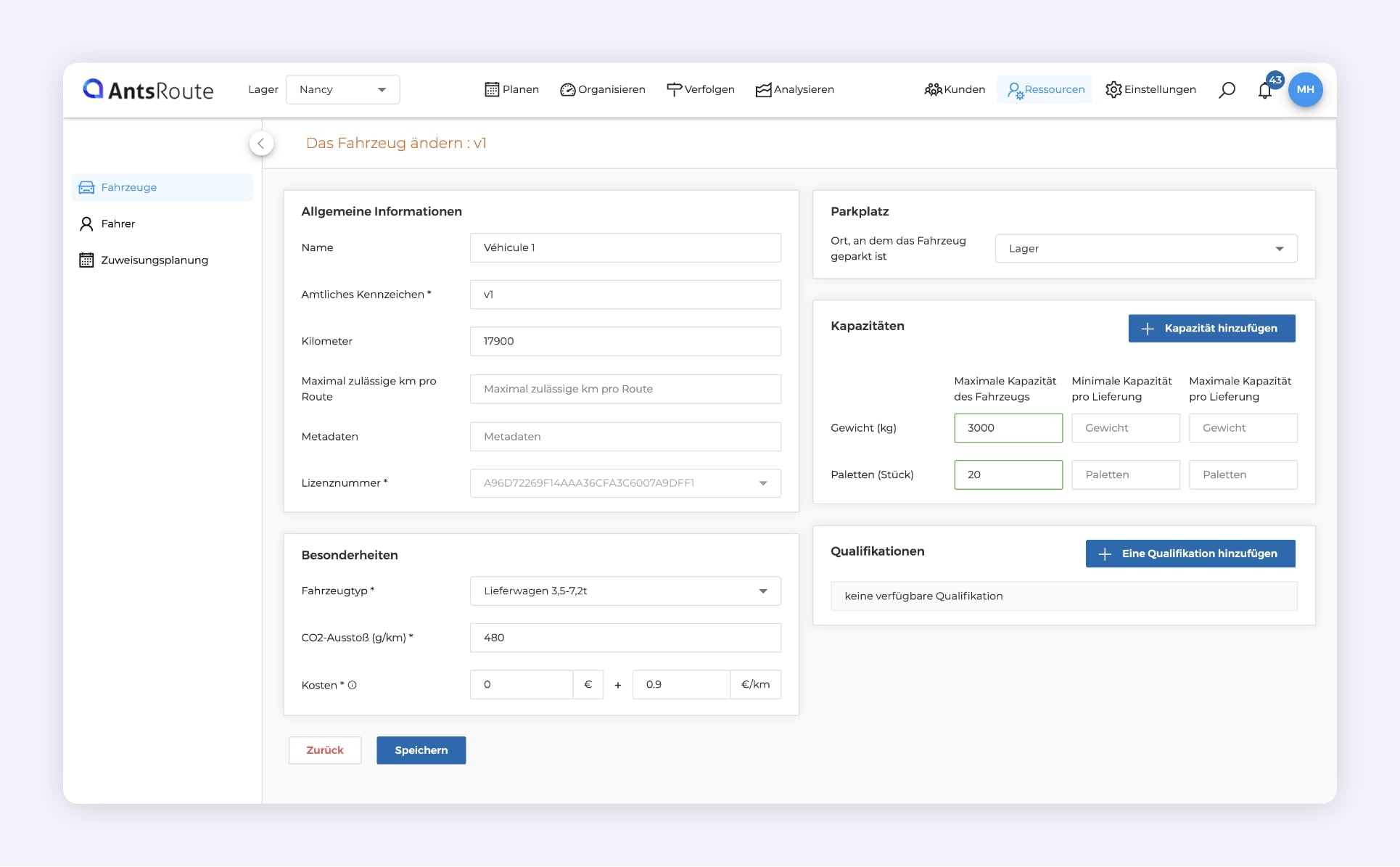Open Zuweisungsplanung calendar in sidebar
This screenshot has width=1400, height=867.
click(154, 260)
